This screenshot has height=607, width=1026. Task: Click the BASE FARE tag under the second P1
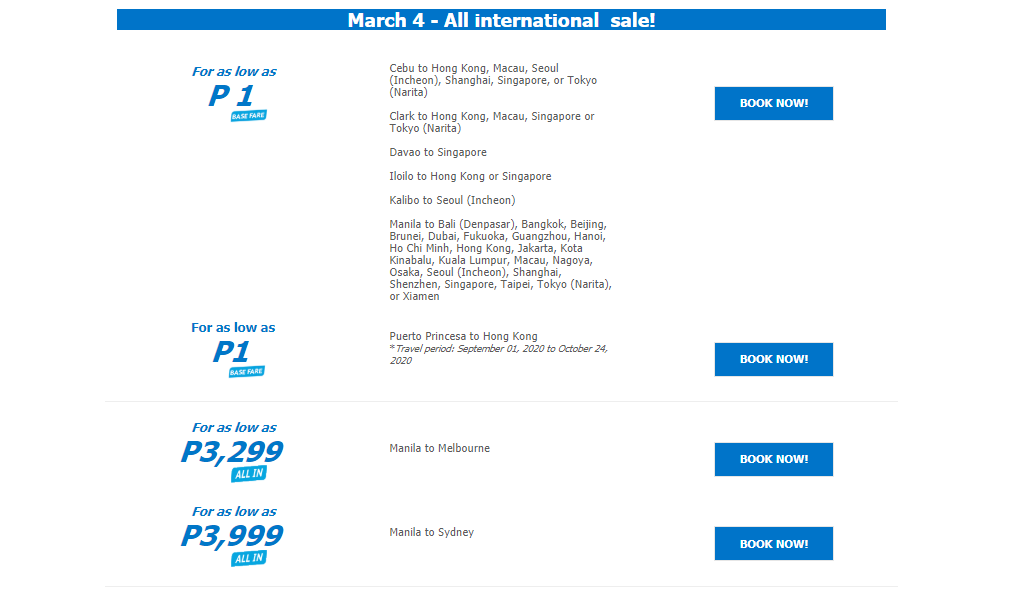click(x=247, y=372)
